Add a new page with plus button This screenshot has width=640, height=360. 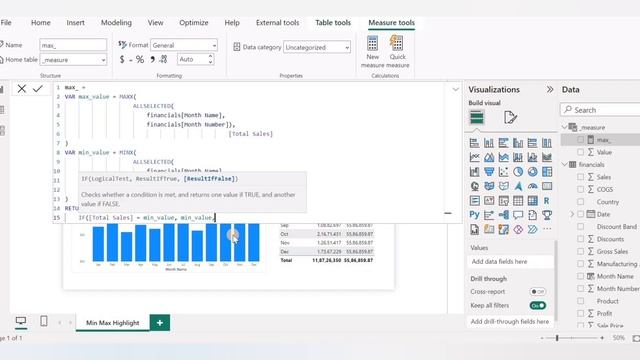160,322
